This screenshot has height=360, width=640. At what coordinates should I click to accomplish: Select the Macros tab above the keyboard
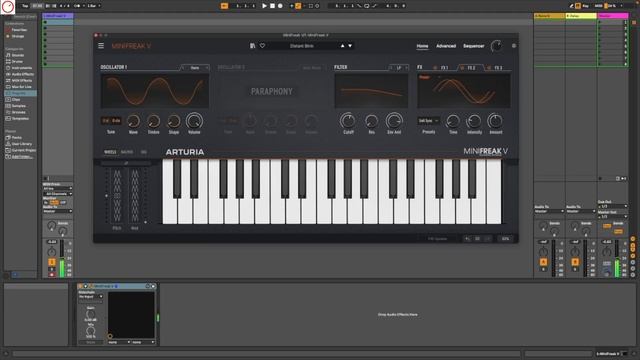click(127, 152)
